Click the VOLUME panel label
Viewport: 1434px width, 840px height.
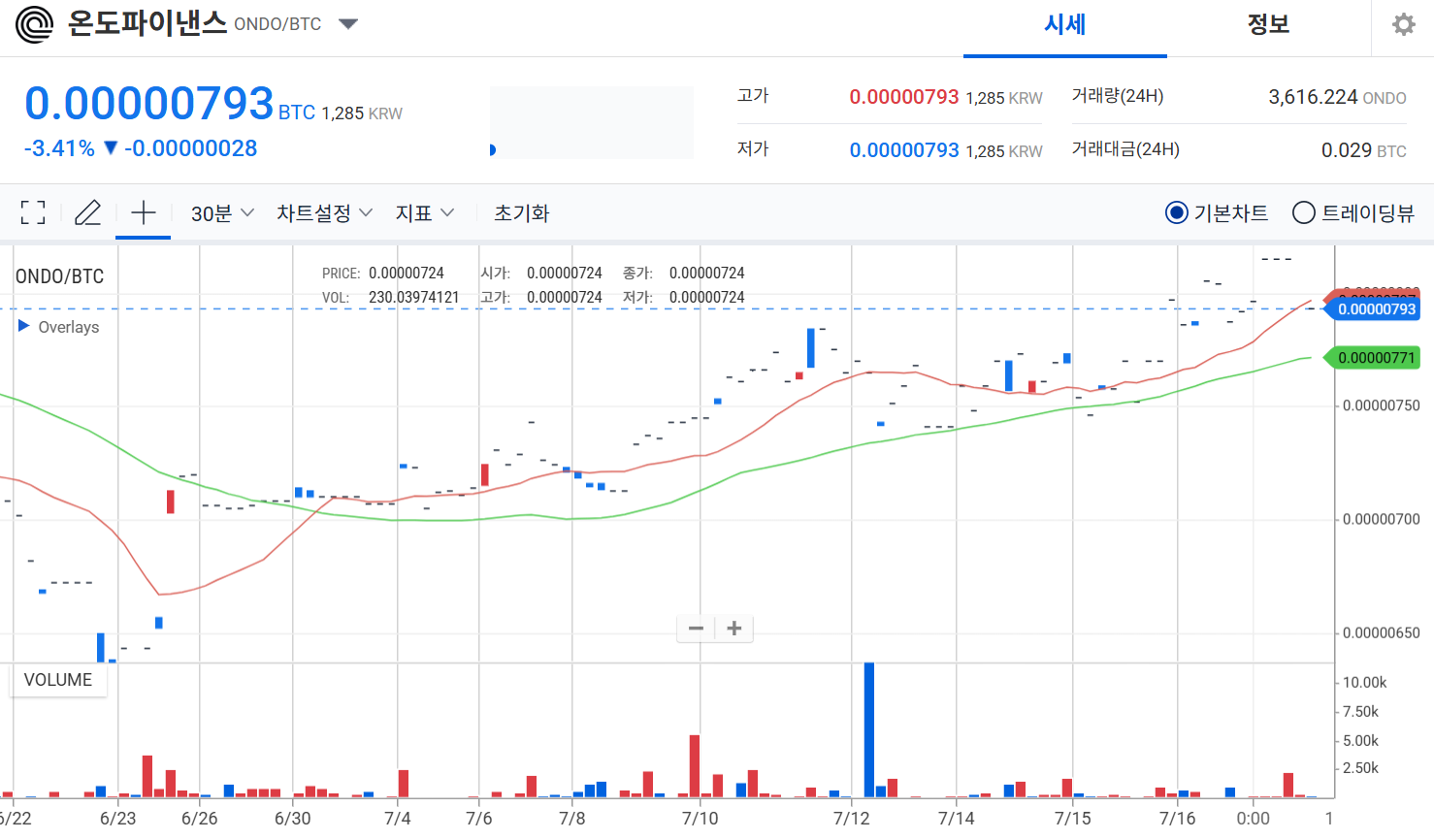click(x=58, y=680)
